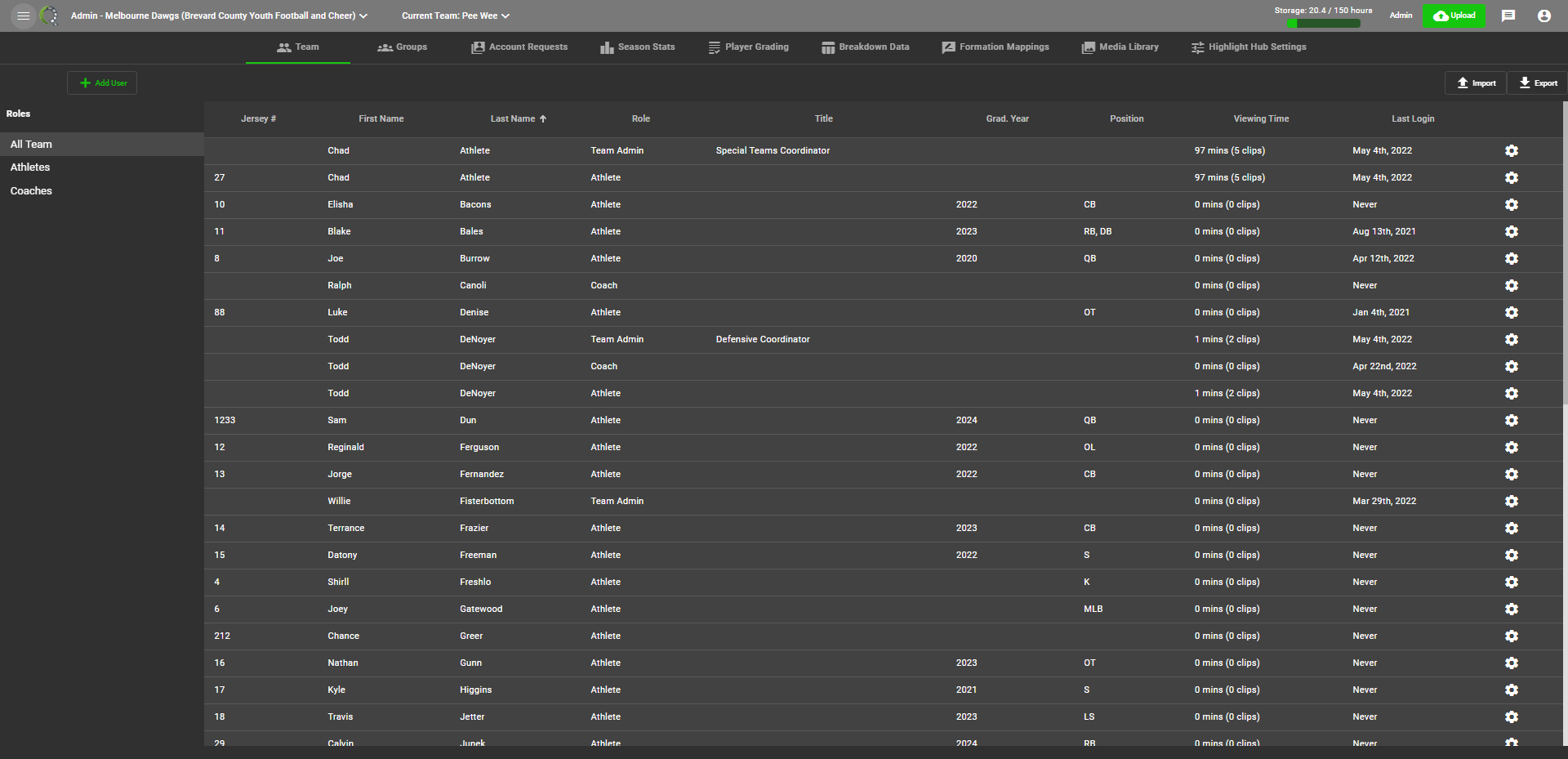Click the Aug 13th, 2021 login date

(x=1383, y=231)
